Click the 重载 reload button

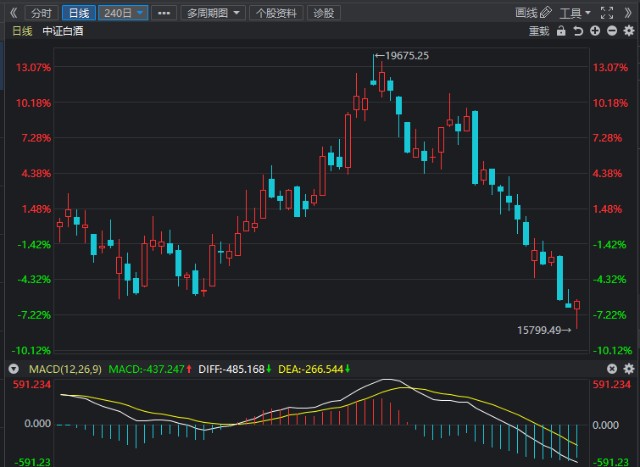coord(539,31)
